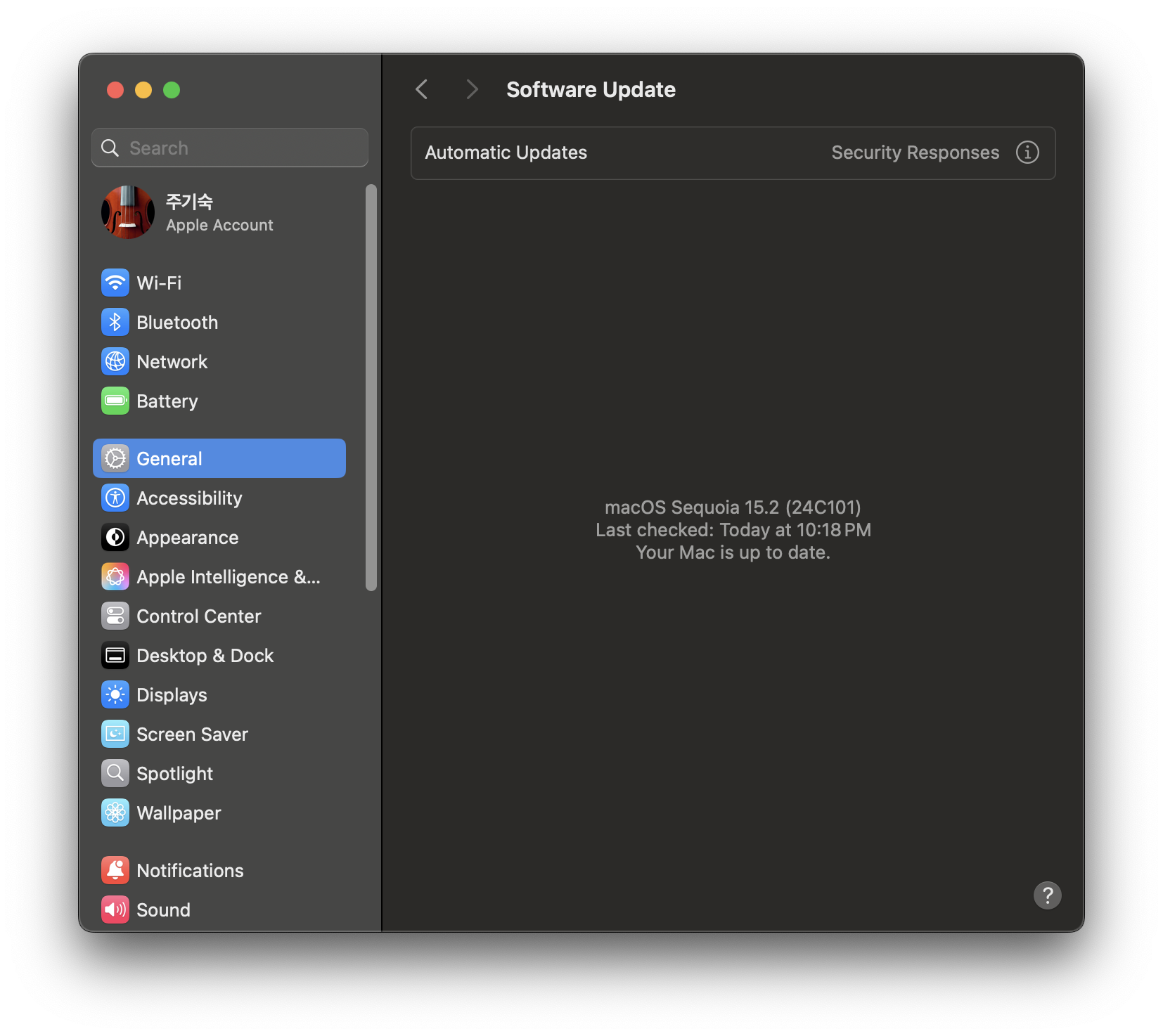This screenshot has width=1163, height=1036.
Task: Click the Control Center icon
Action: point(115,616)
